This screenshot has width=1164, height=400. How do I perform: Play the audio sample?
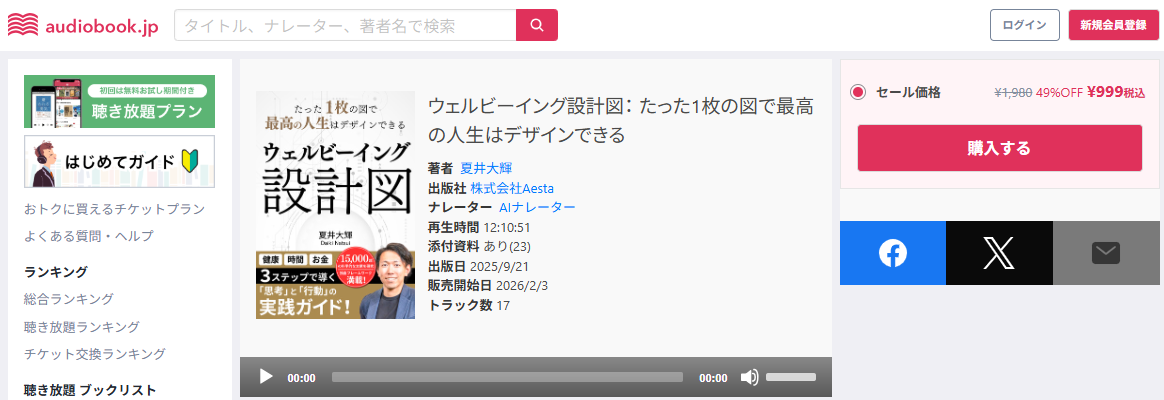(266, 377)
